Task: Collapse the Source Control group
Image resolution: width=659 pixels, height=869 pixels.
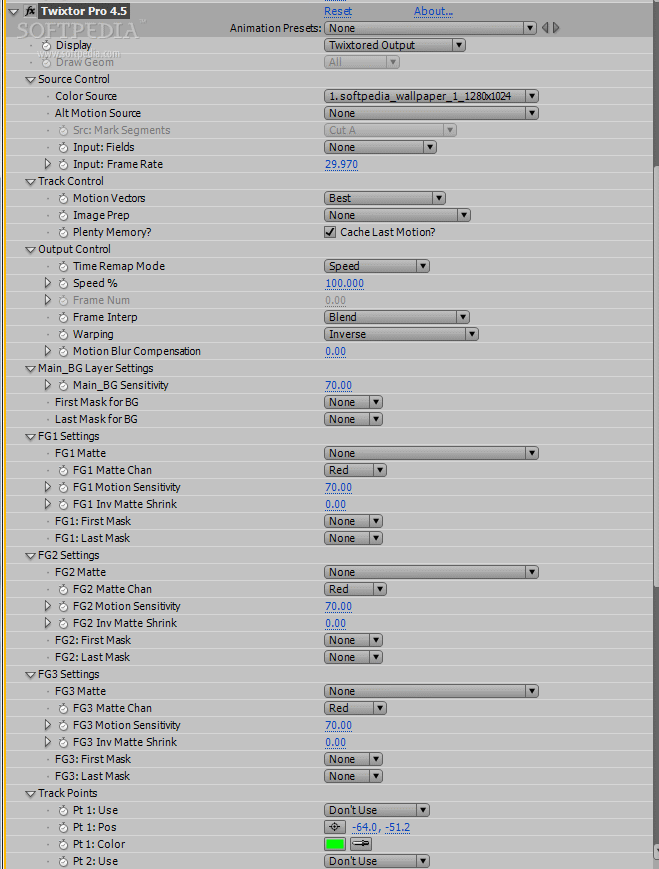Action: coord(30,80)
